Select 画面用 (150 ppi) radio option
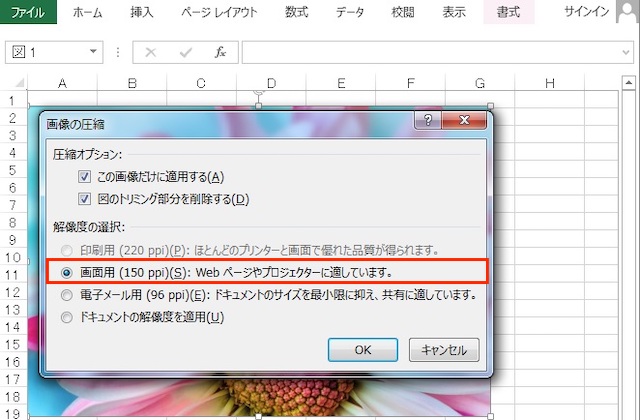This screenshot has height=420, width=640. coord(67,271)
